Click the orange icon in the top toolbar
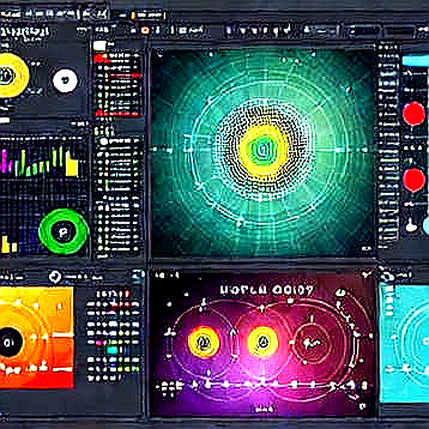This screenshot has height=429, width=429. (x=145, y=30)
